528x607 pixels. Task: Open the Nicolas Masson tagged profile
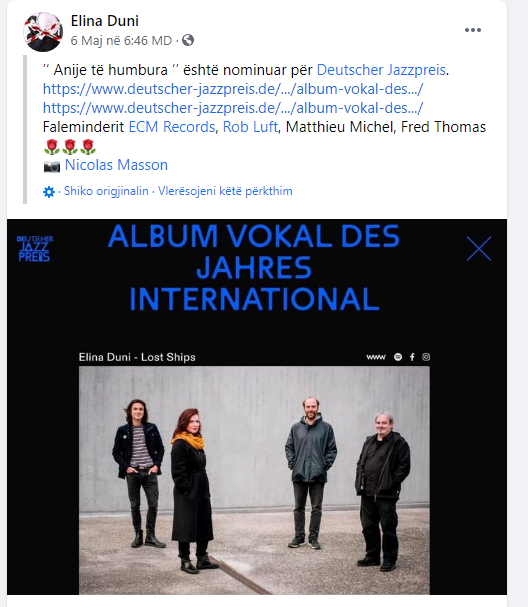point(116,165)
